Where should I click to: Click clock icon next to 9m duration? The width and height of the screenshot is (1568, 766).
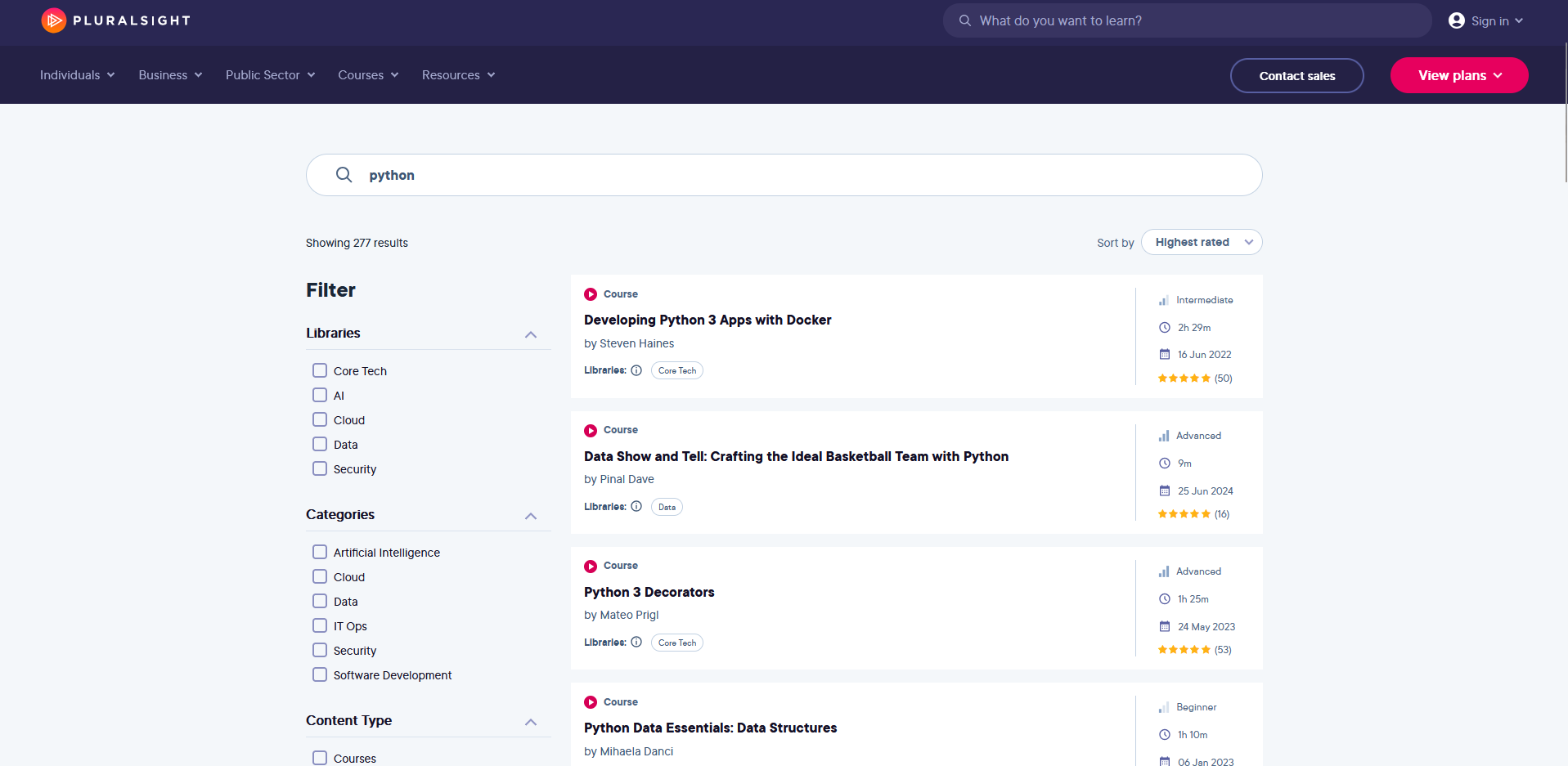(1165, 464)
